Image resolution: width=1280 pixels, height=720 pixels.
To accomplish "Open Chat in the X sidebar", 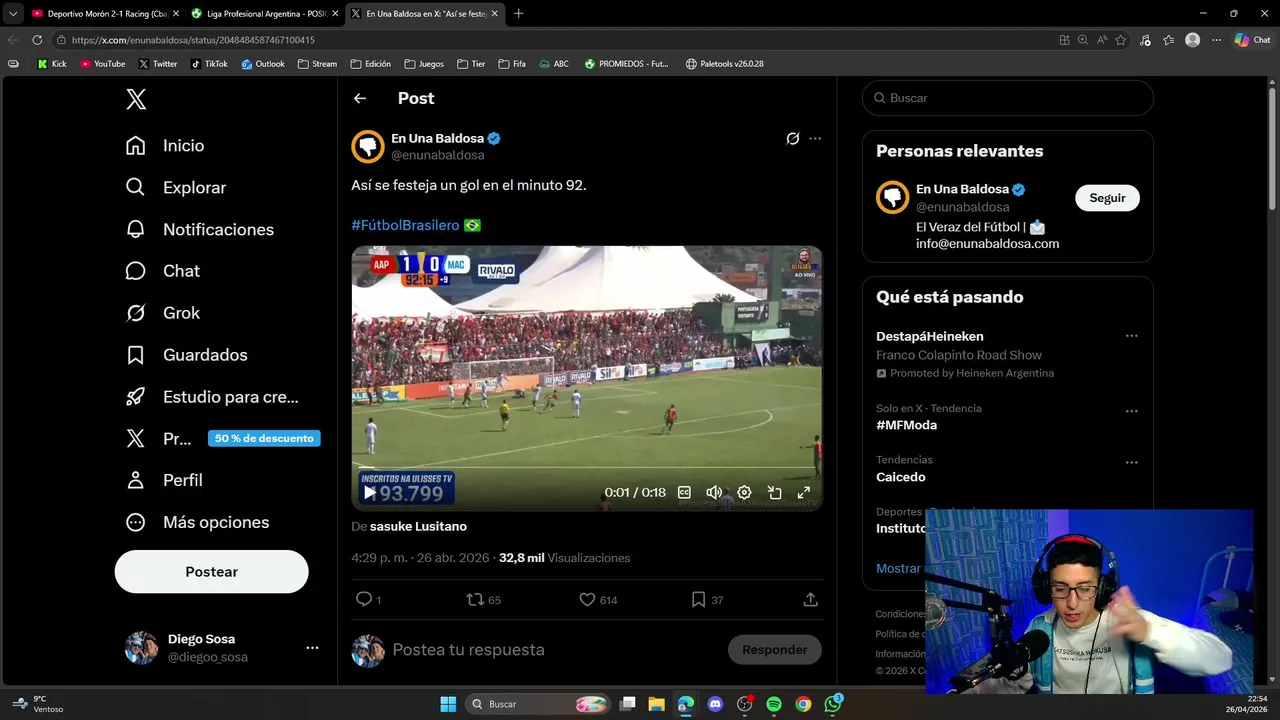I will (x=163, y=271).
